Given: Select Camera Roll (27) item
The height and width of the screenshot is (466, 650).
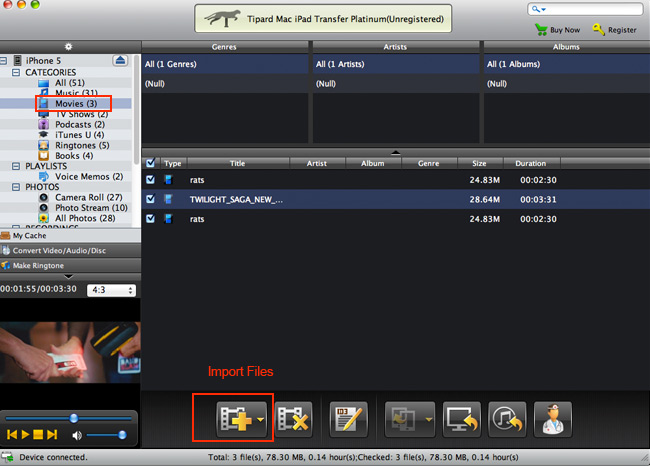Looking at the screenshot, I should click(x=89, y=197).
